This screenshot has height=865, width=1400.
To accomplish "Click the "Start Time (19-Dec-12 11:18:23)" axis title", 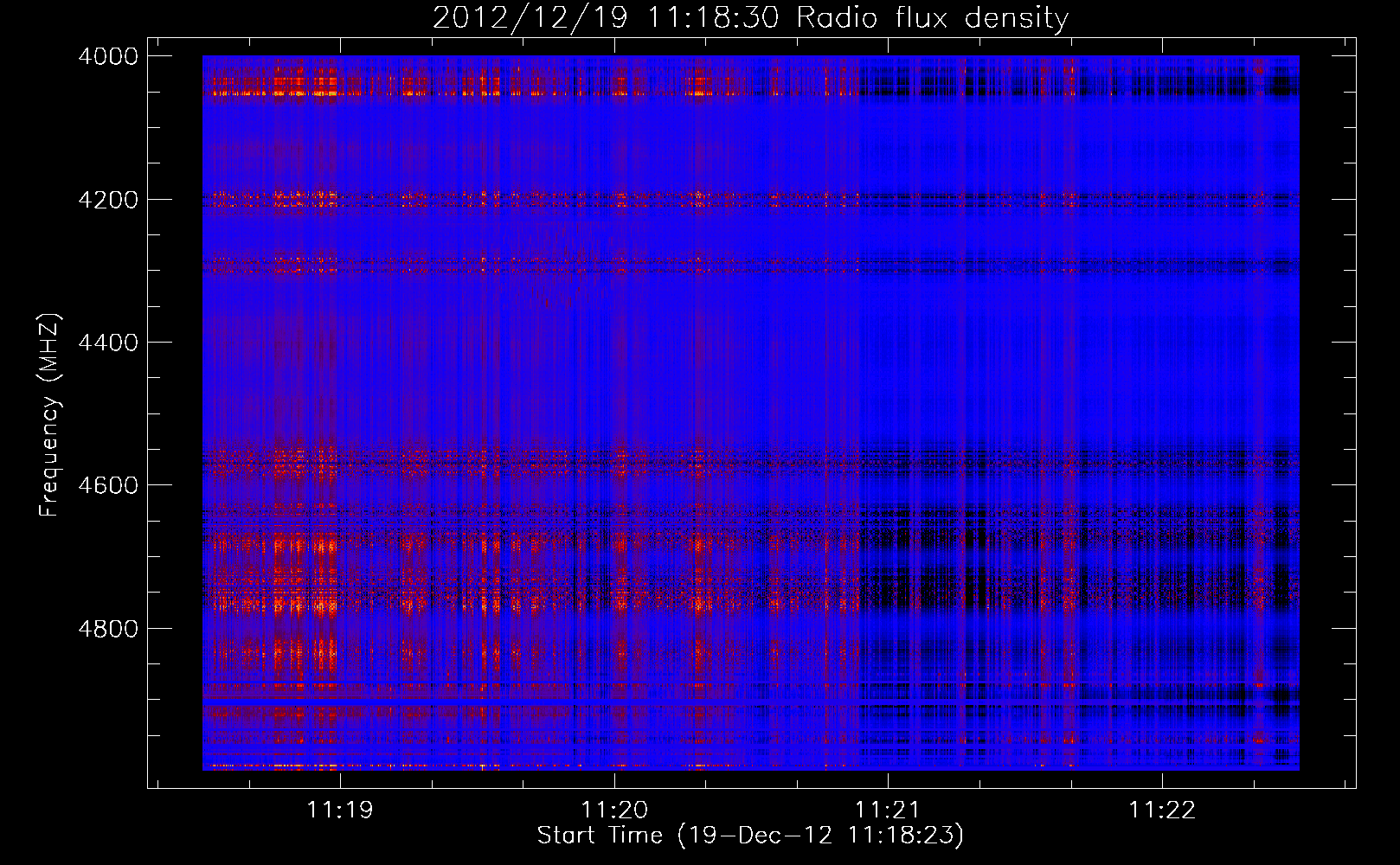I will [x=750, y=836].
